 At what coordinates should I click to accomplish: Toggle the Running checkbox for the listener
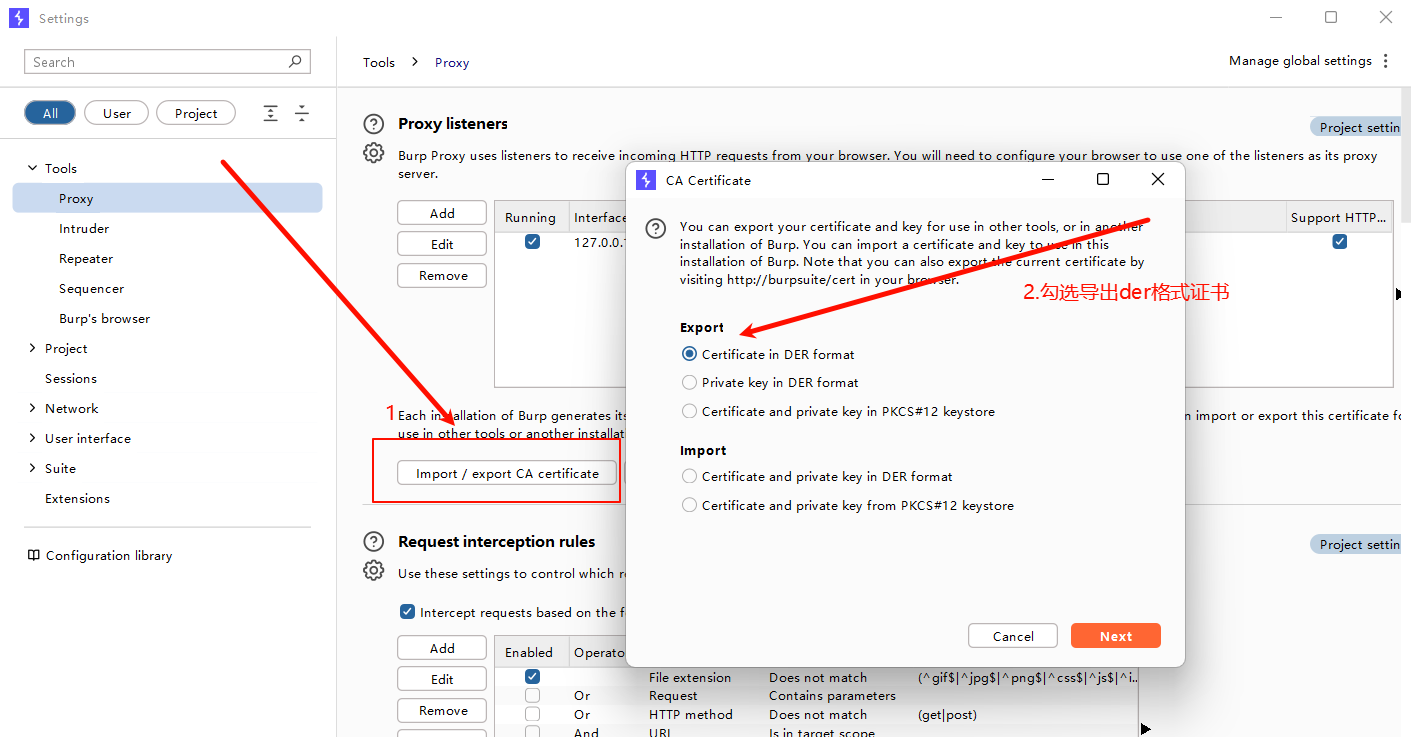tap(532, 242)
